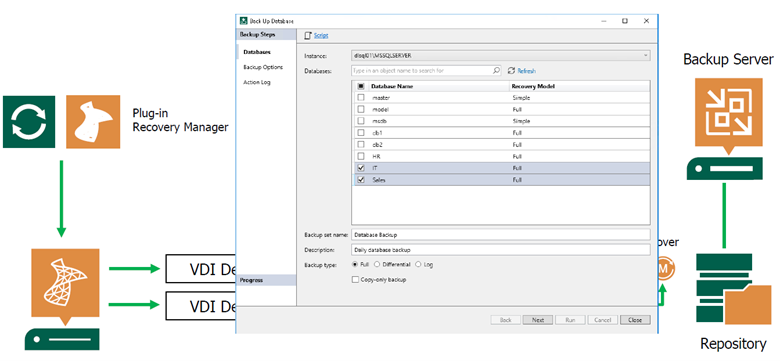This screenshot has height=361, width=780.
Task: Select the Full backup type radio
Action: click(x=355, y=265)
